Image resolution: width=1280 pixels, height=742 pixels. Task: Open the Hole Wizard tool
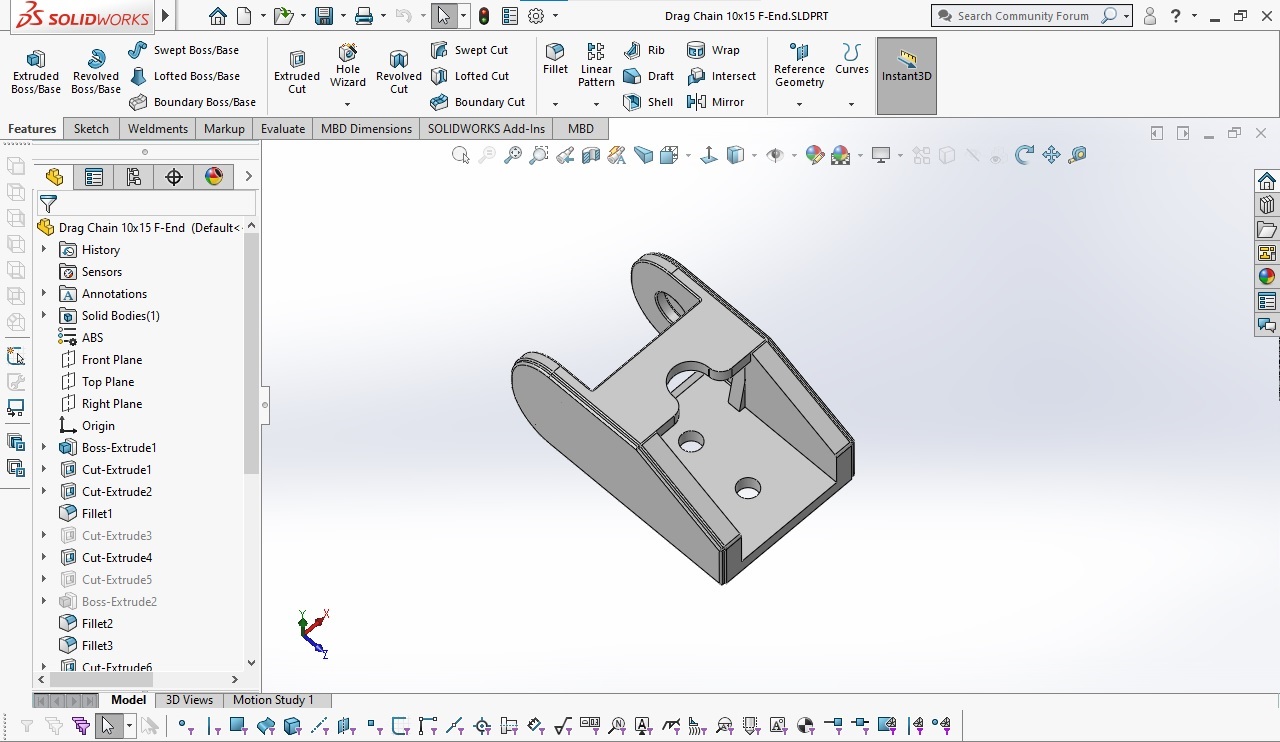[348, 66]
